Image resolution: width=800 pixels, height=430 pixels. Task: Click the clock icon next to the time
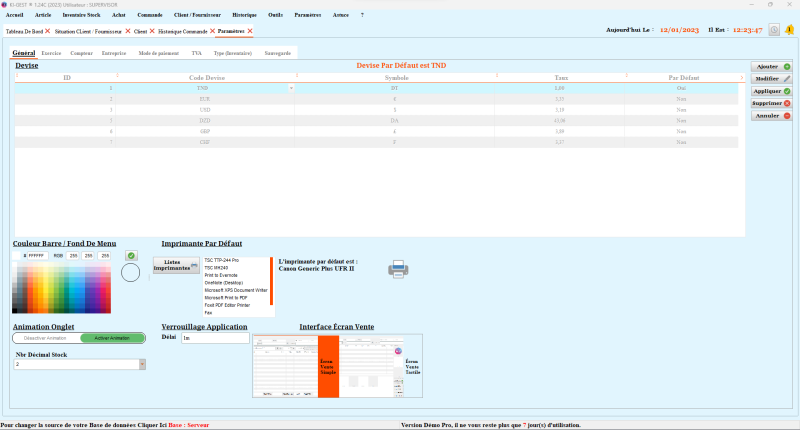pos(774,30)
